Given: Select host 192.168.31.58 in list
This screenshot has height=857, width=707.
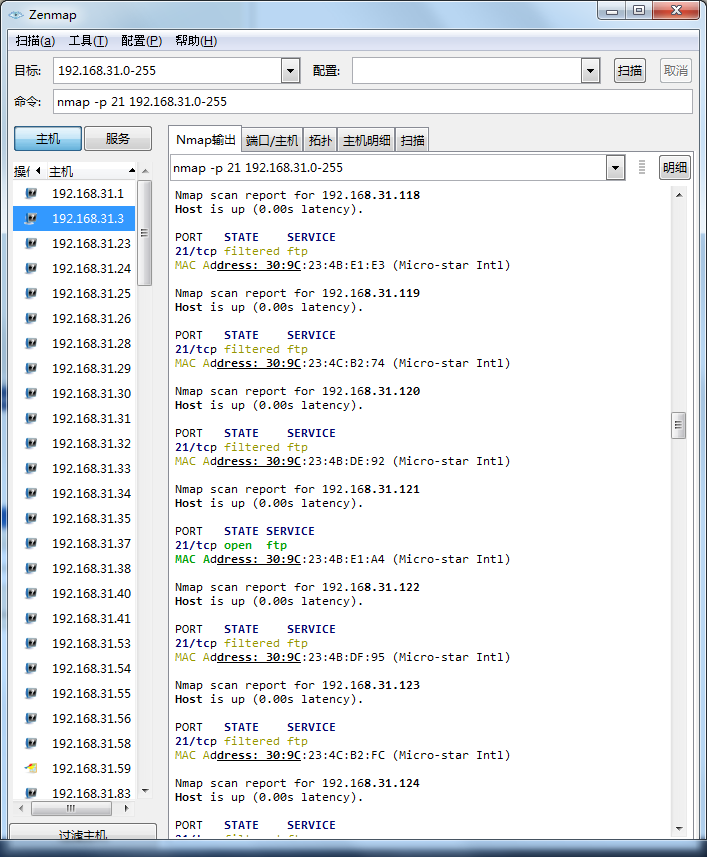Looking at the screenshot, I should [x=74, y=743].
